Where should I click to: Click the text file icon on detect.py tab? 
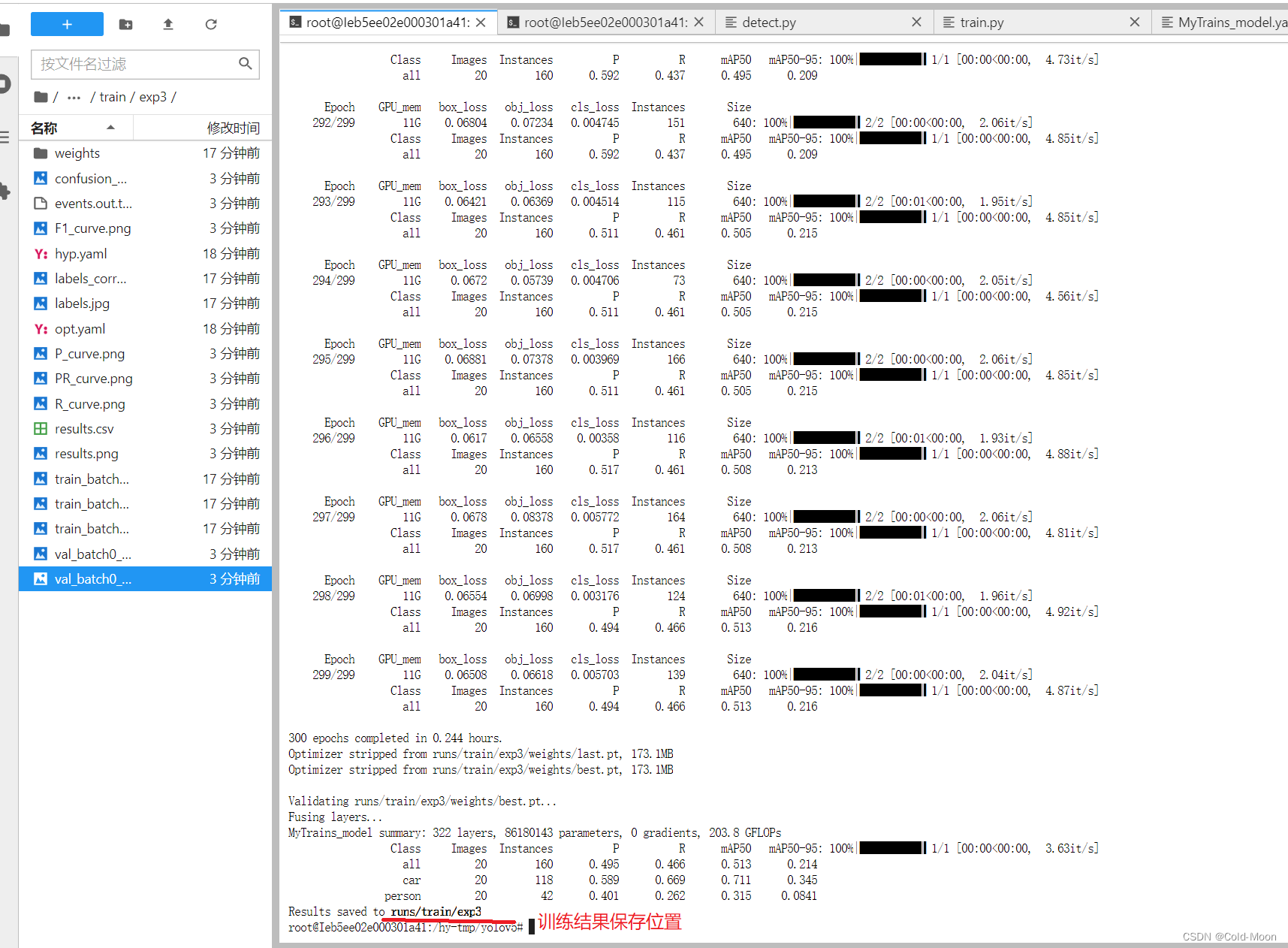[x=731, y=23]
